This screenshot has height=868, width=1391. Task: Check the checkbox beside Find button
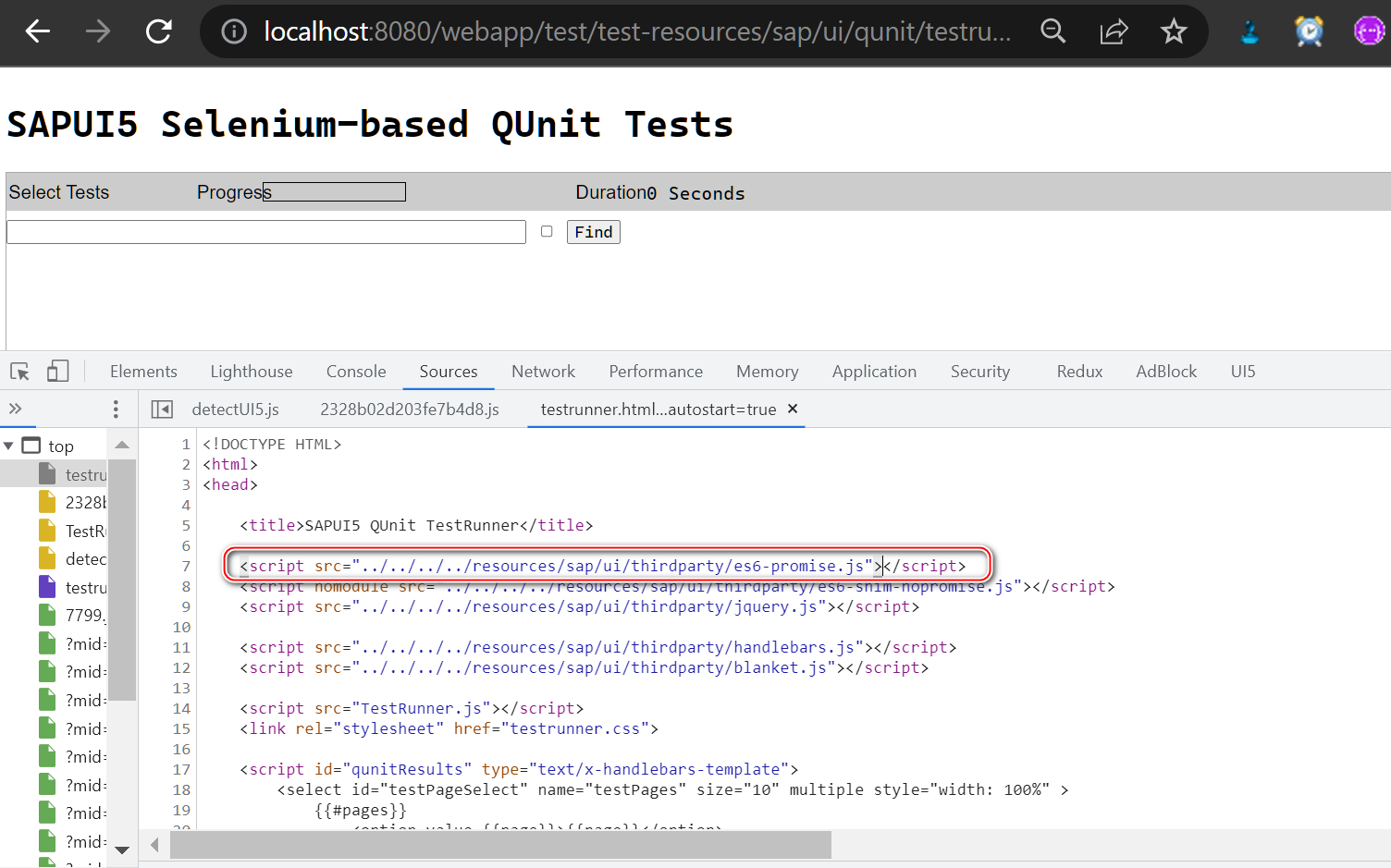547,231
